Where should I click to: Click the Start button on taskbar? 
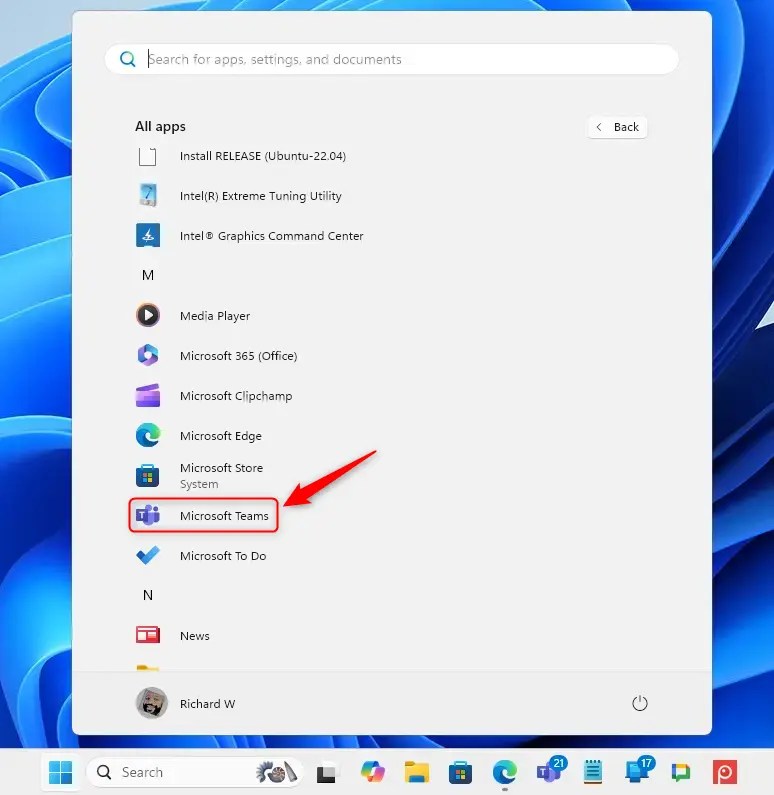point(61,772)
